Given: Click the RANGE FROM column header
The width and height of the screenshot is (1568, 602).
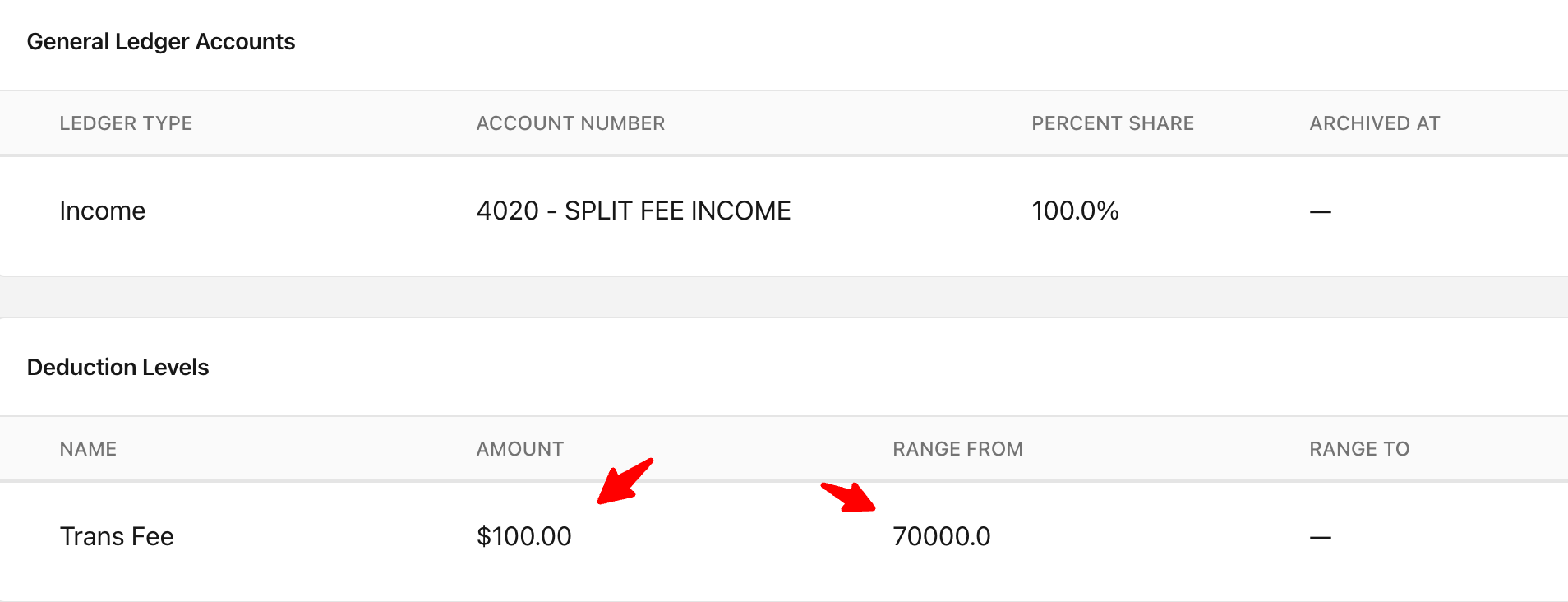Looking at the screenshot, I should pos(957,449).
